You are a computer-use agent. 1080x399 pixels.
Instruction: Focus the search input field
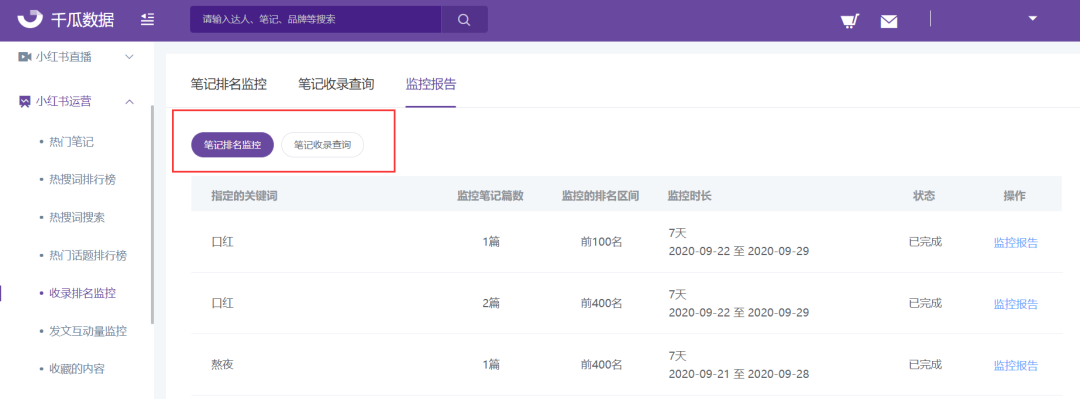[x=315, y=19]
